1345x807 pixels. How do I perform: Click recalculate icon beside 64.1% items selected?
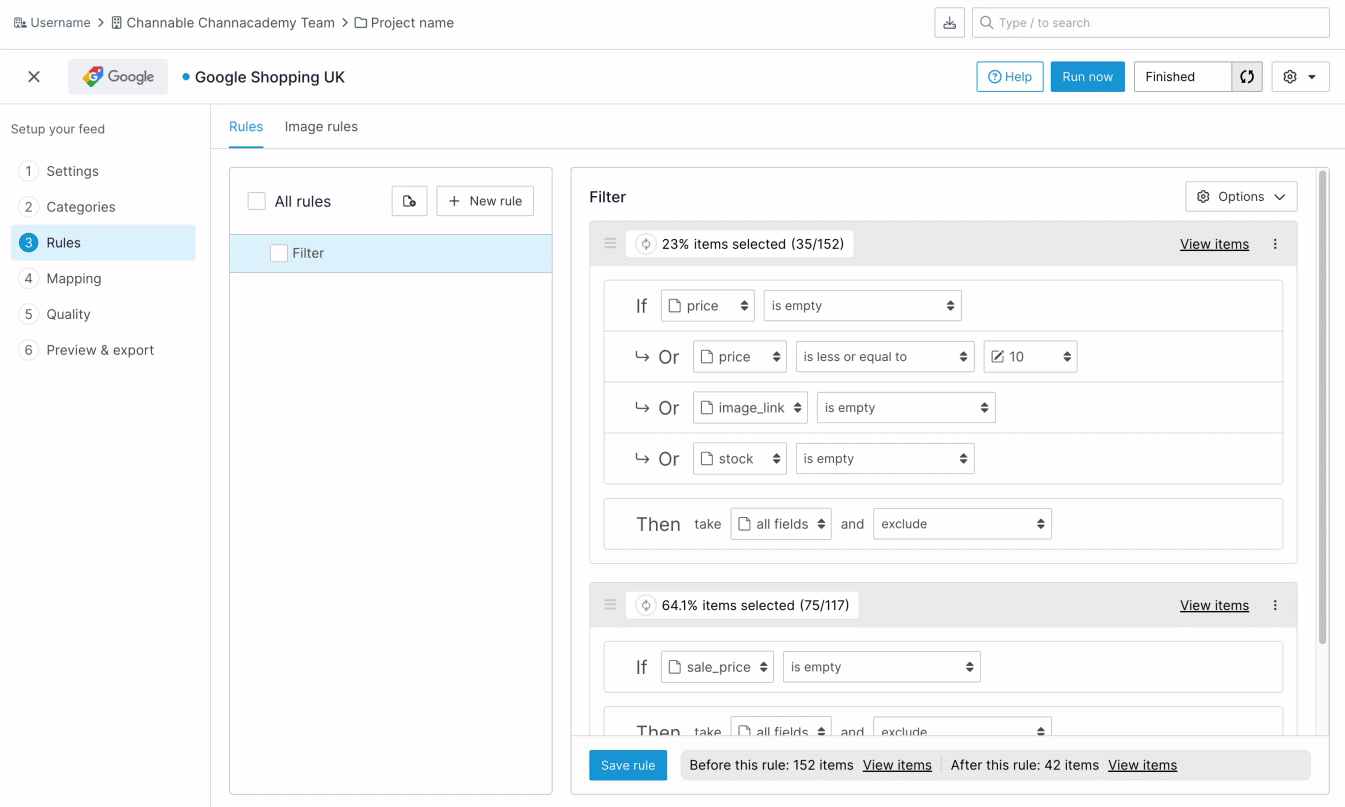[646, 605]
